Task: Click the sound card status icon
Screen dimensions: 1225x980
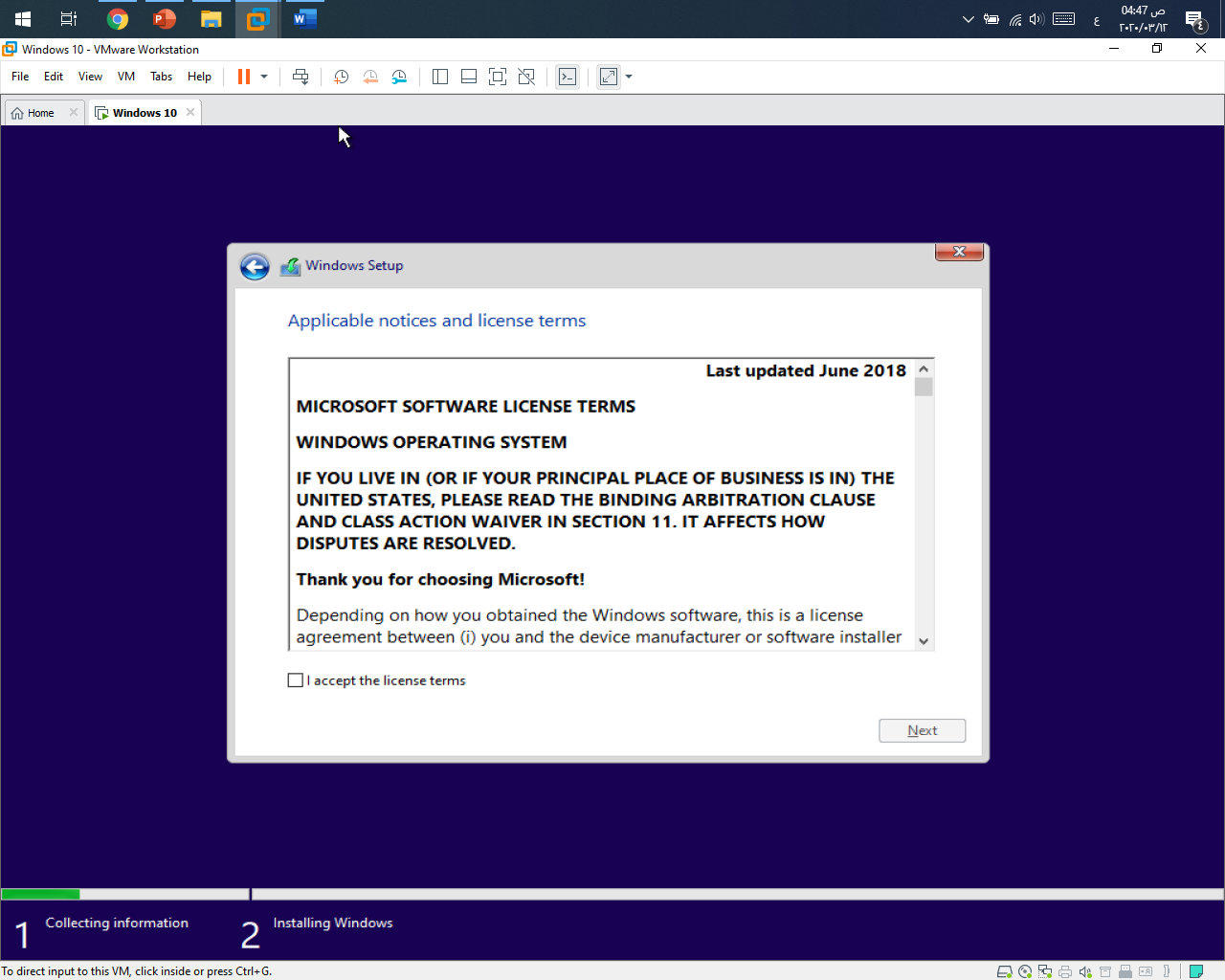Action: [x=1085, y=971]
